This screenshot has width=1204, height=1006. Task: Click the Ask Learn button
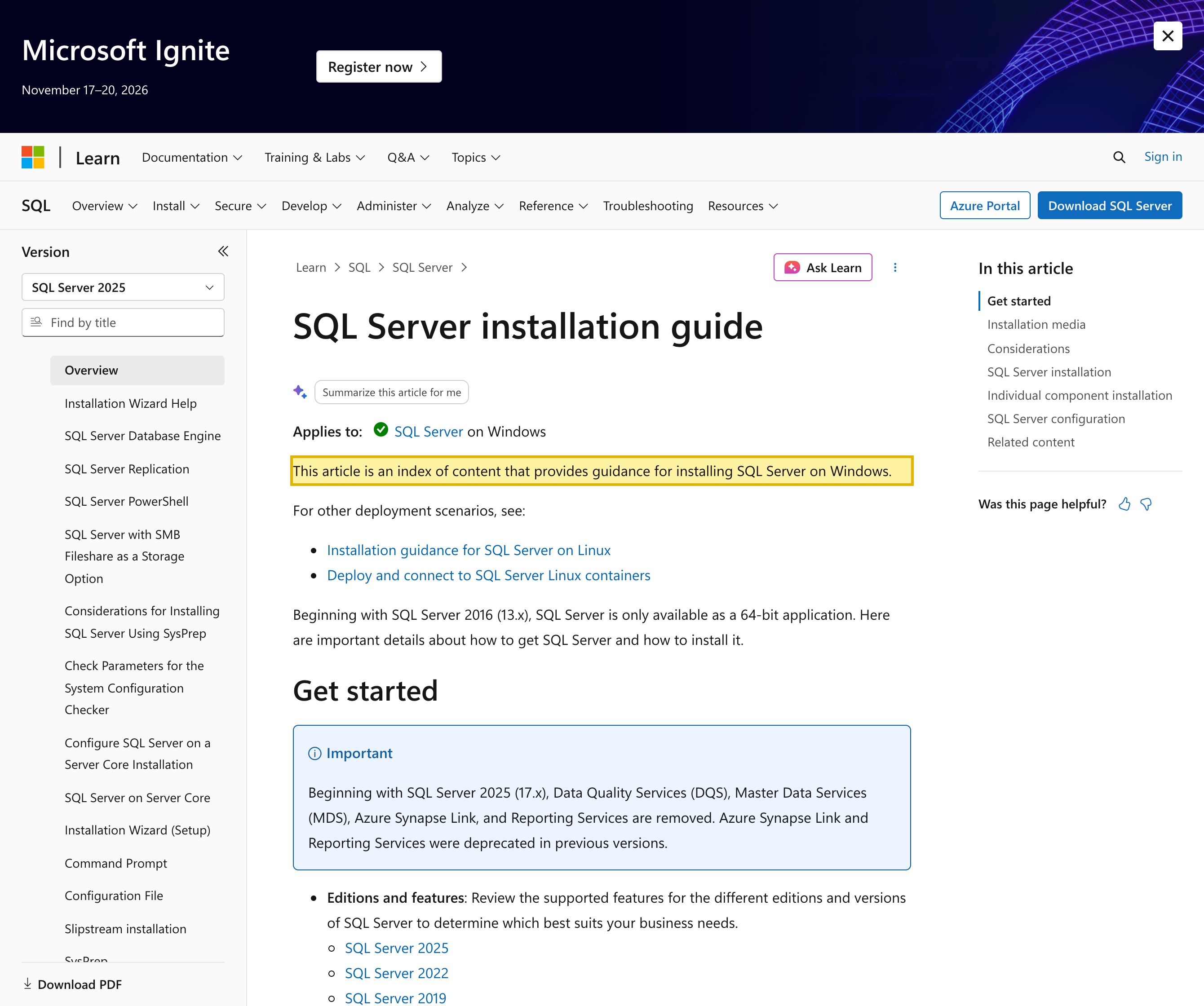tap(823, 268)
